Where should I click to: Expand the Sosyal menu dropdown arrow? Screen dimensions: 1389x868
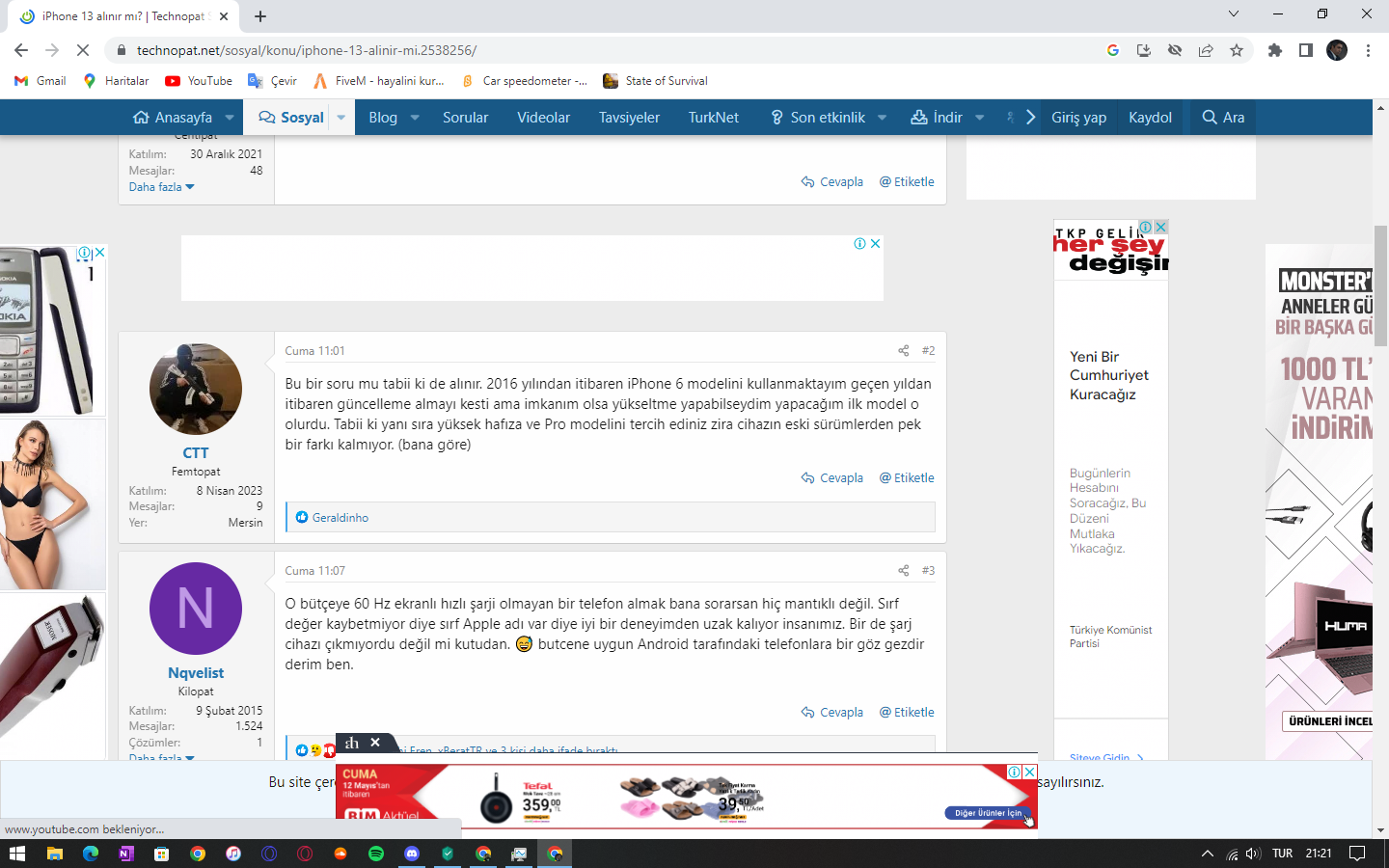340,118
